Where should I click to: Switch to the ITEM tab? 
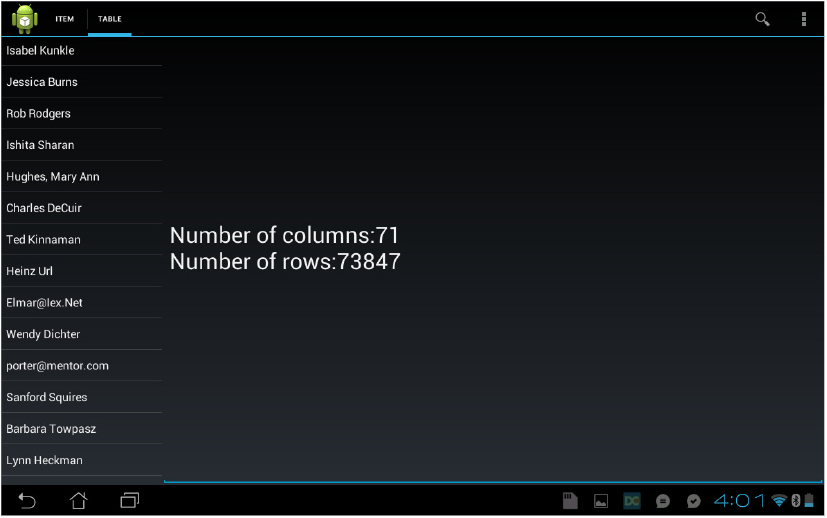64,19
